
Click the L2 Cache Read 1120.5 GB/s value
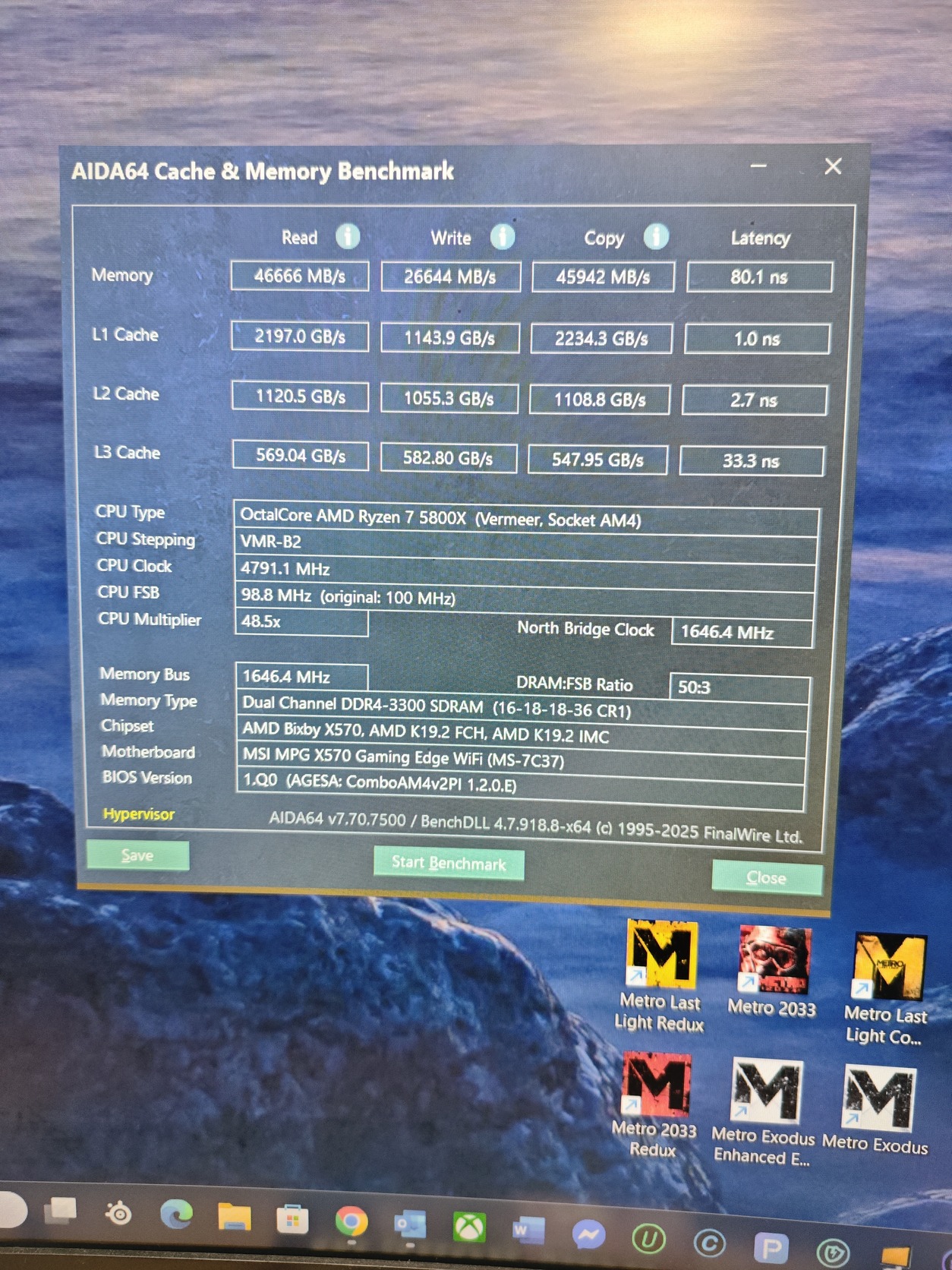pyautogui.click(x=301, y=396)
